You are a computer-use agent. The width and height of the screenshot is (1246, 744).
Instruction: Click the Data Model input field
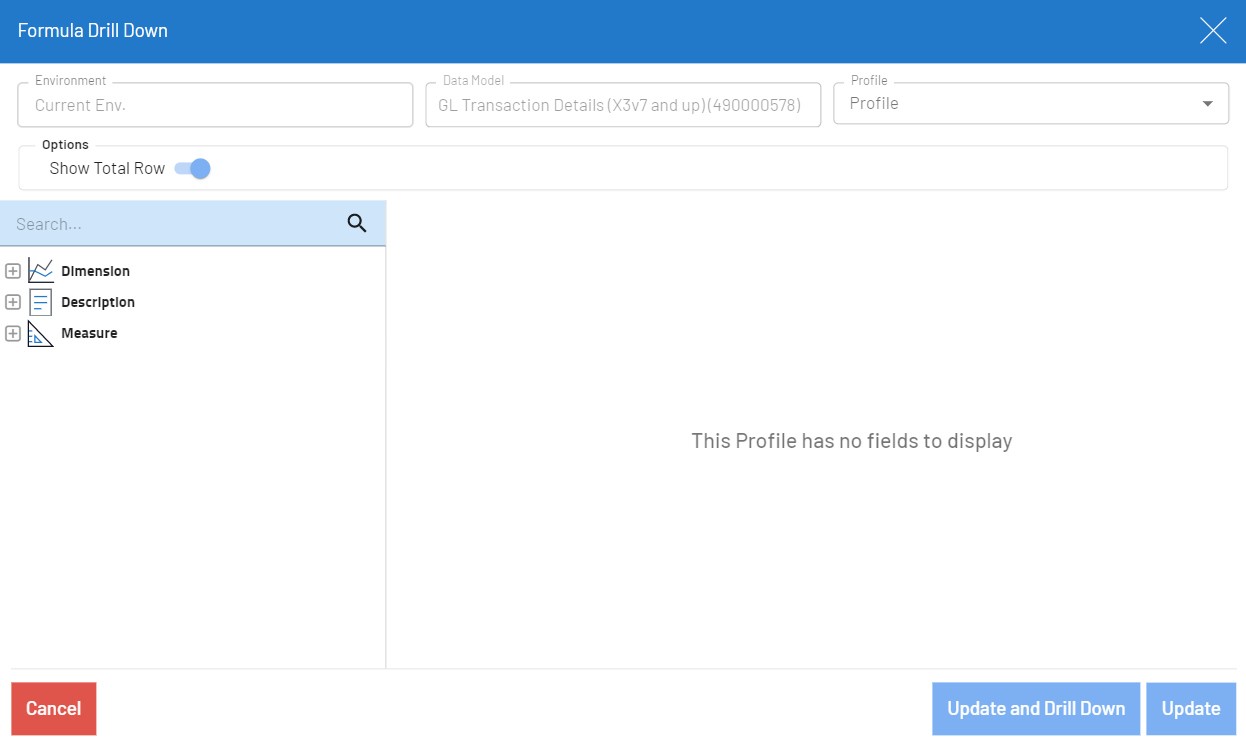tap(622, 105)
